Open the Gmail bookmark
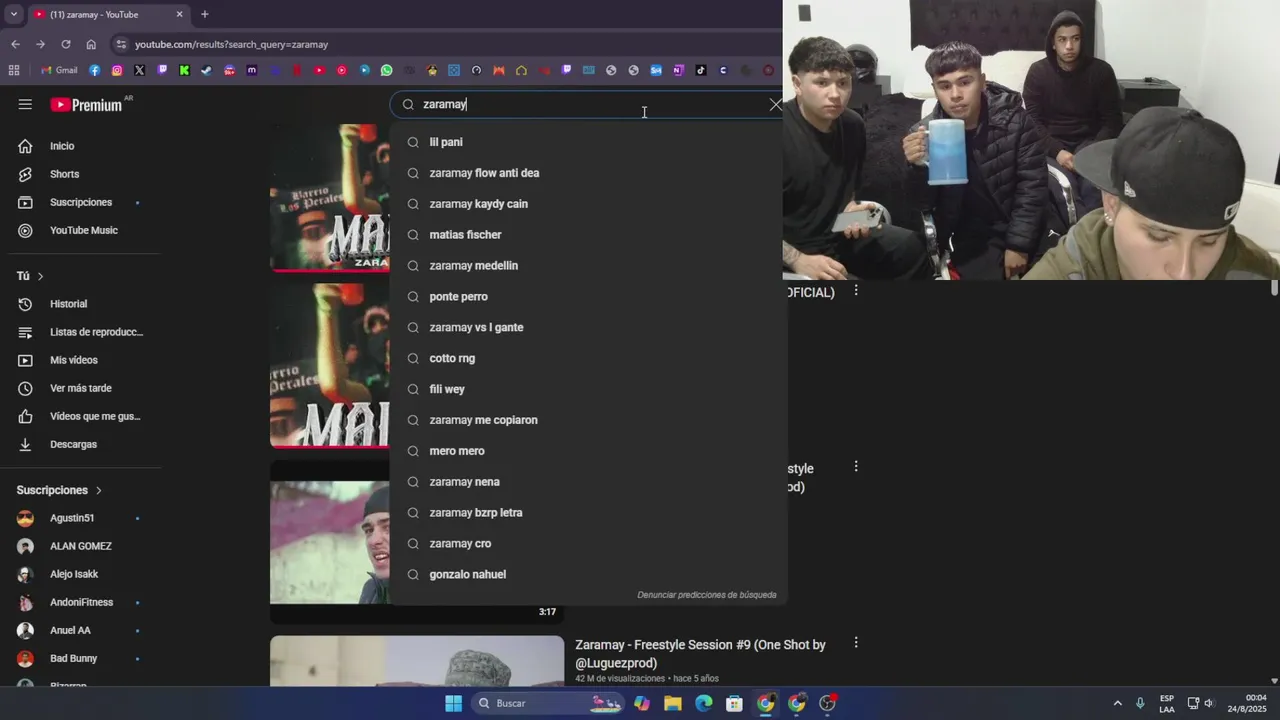This screenshot has width=1280, height=720. point(59,70)
